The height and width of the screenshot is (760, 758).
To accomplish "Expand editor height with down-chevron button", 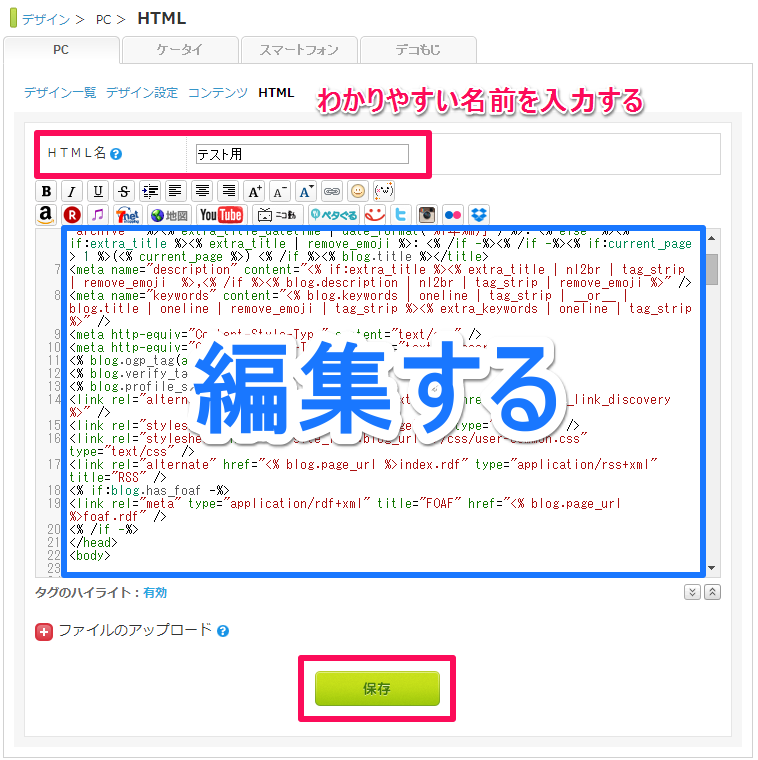I will [692, 592].
